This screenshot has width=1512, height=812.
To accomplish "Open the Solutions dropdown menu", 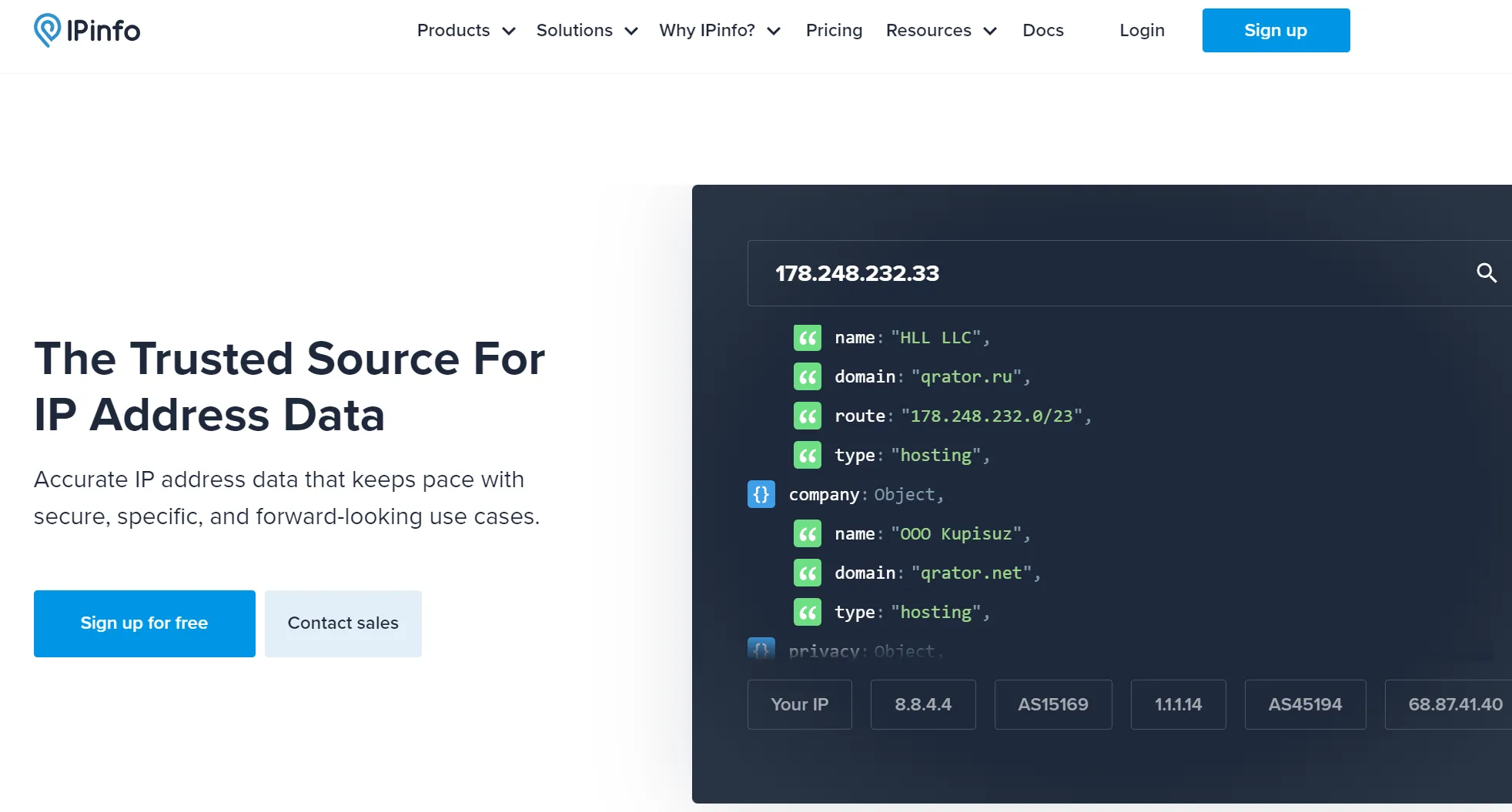I will pos(587,31).
